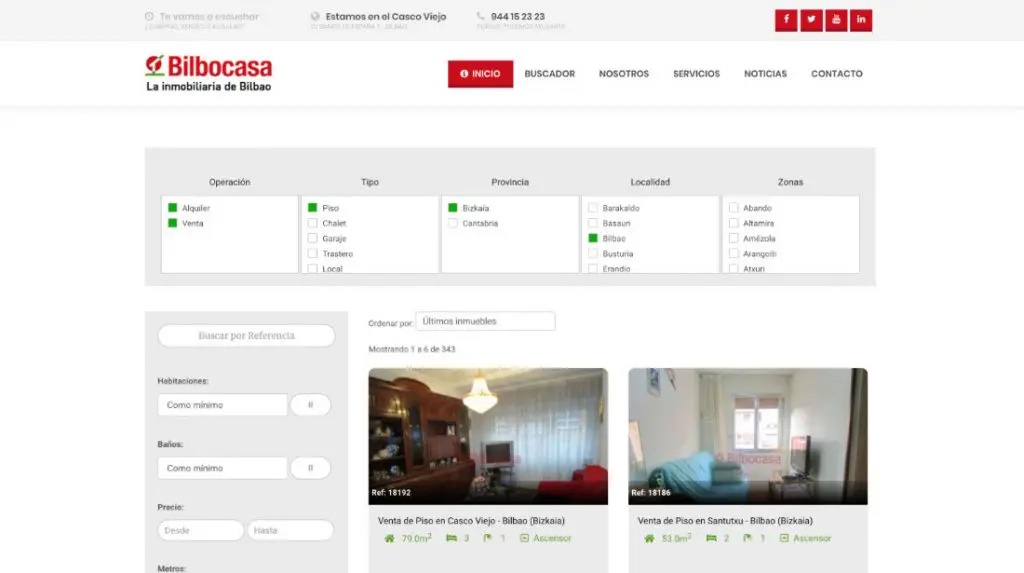Click the button next to Baños field
Image resolution: width=1024 pixels, height=573 pixels.
point(310,468)
